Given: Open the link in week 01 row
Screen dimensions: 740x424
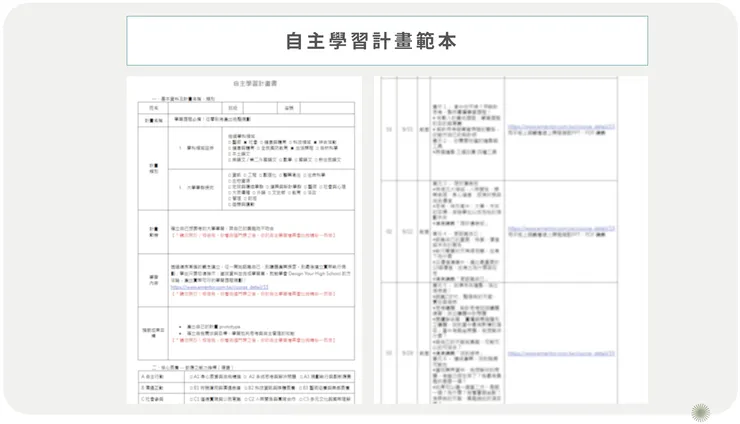Looking at the screenshot, I should pyautogui.click(x=561, y=127).
